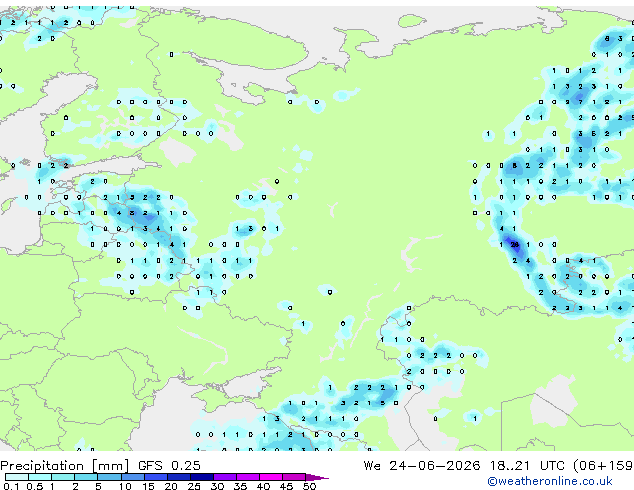Image resolution: width=634 pixels, height=490 pixels.
Task: Click the "GFS 0.25" model label
Action: coord(169,466)
